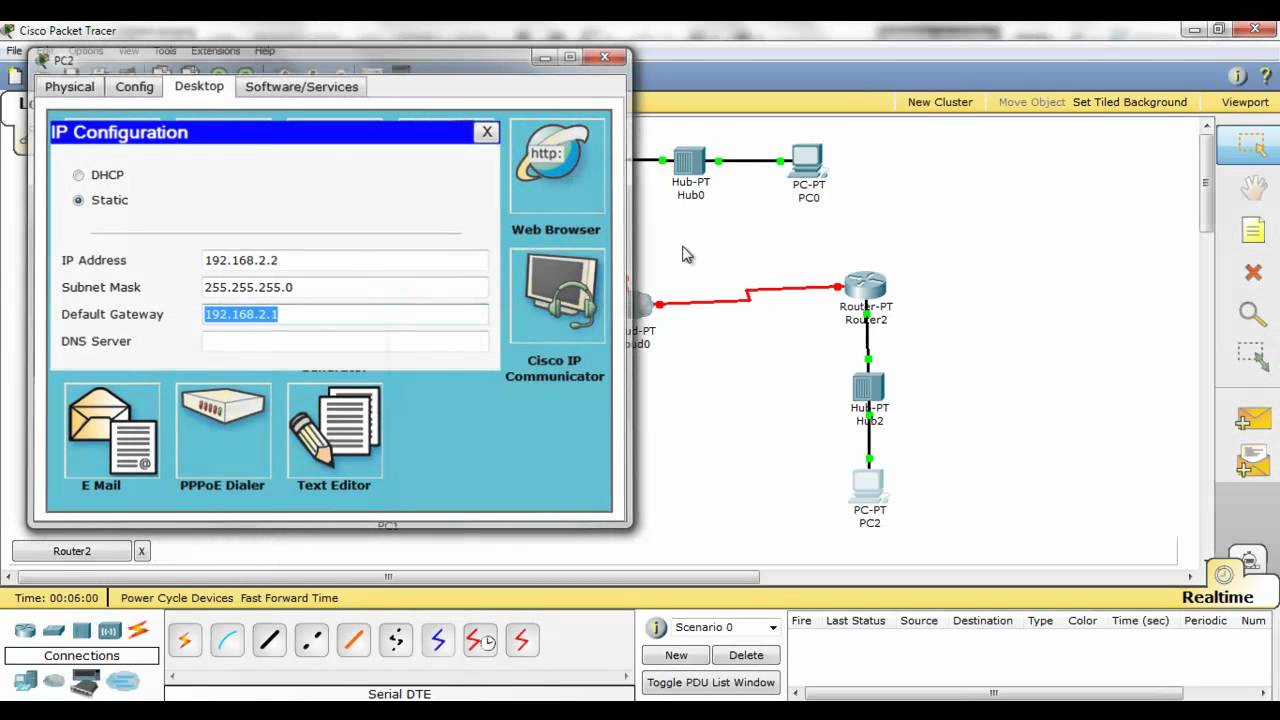Close the Router2 bottom tab with X

(x=141, y=551)
